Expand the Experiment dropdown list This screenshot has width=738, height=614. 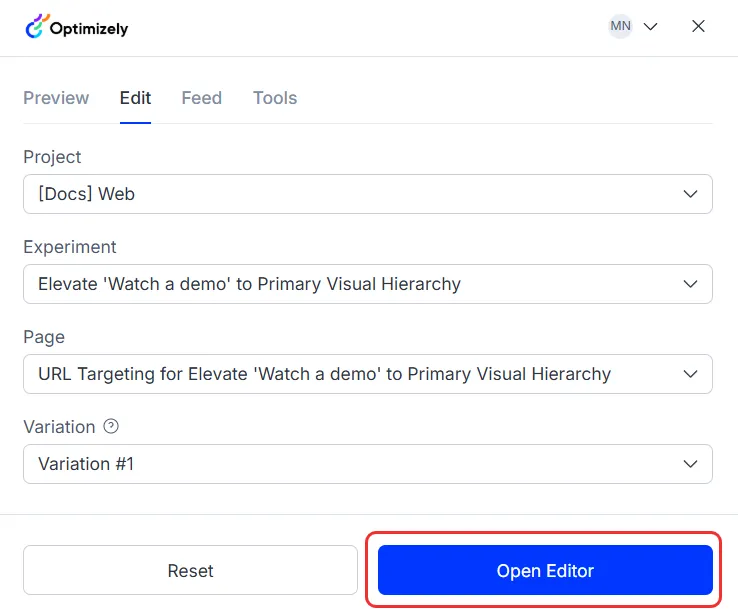point(368,284)
